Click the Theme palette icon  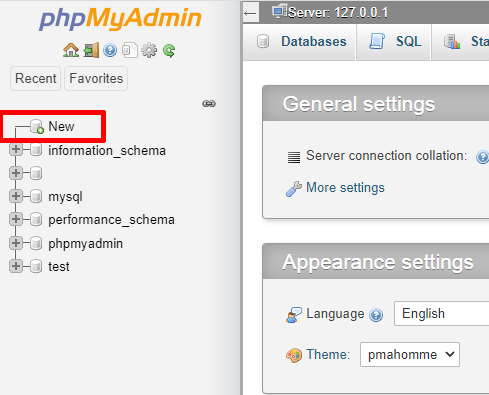point(294,355)
